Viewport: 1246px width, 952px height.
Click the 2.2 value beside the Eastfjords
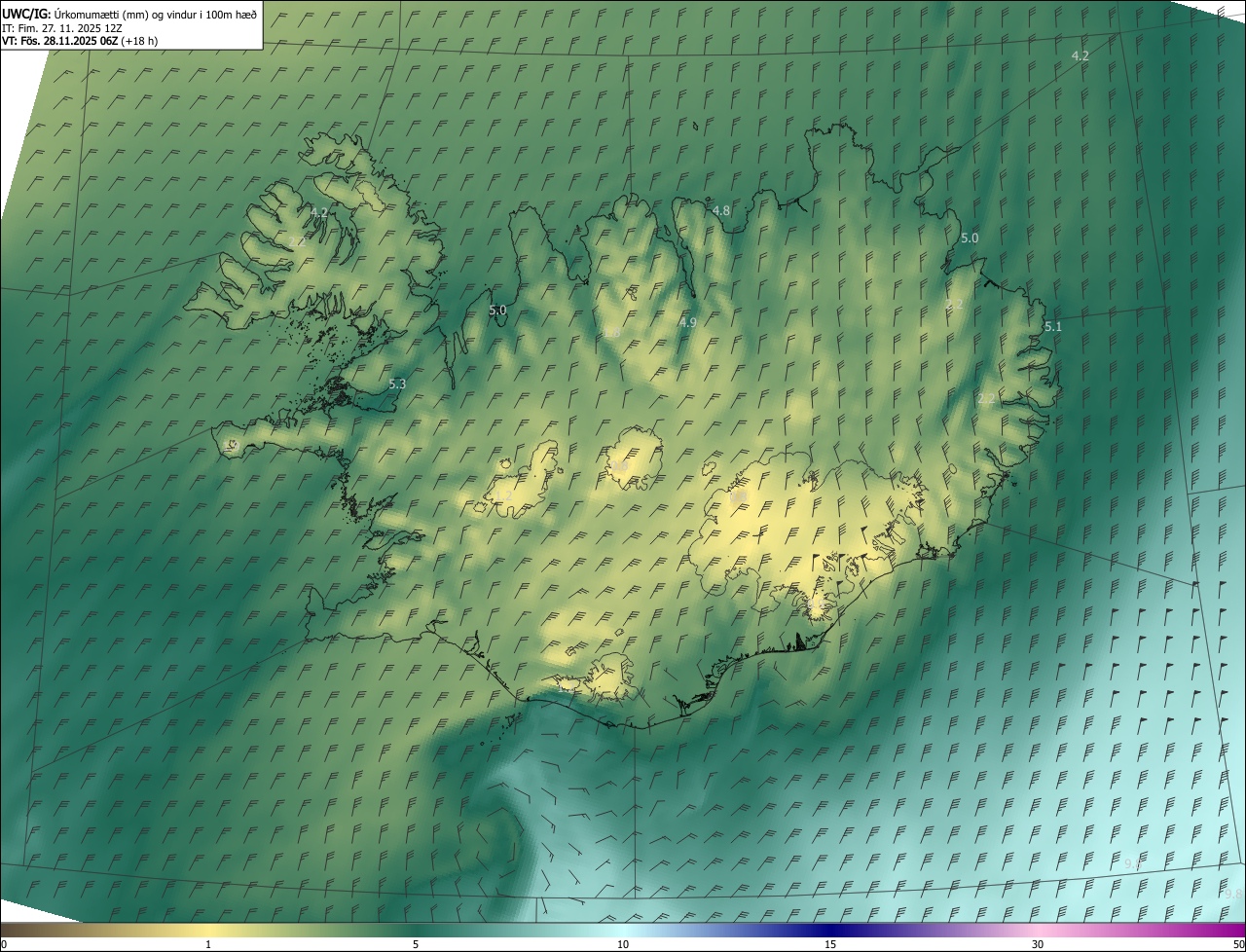tap(986, 399)
